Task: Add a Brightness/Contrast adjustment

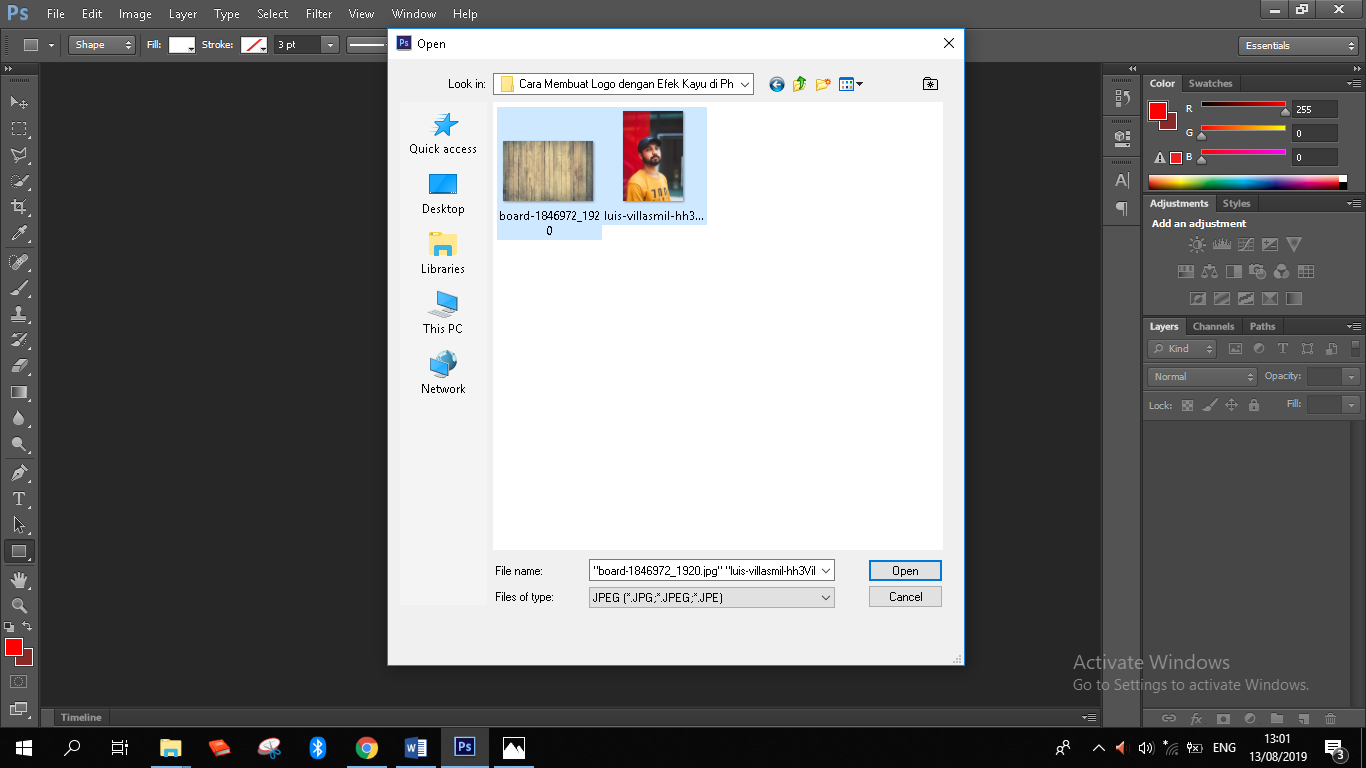Action: coord(1197,244)
